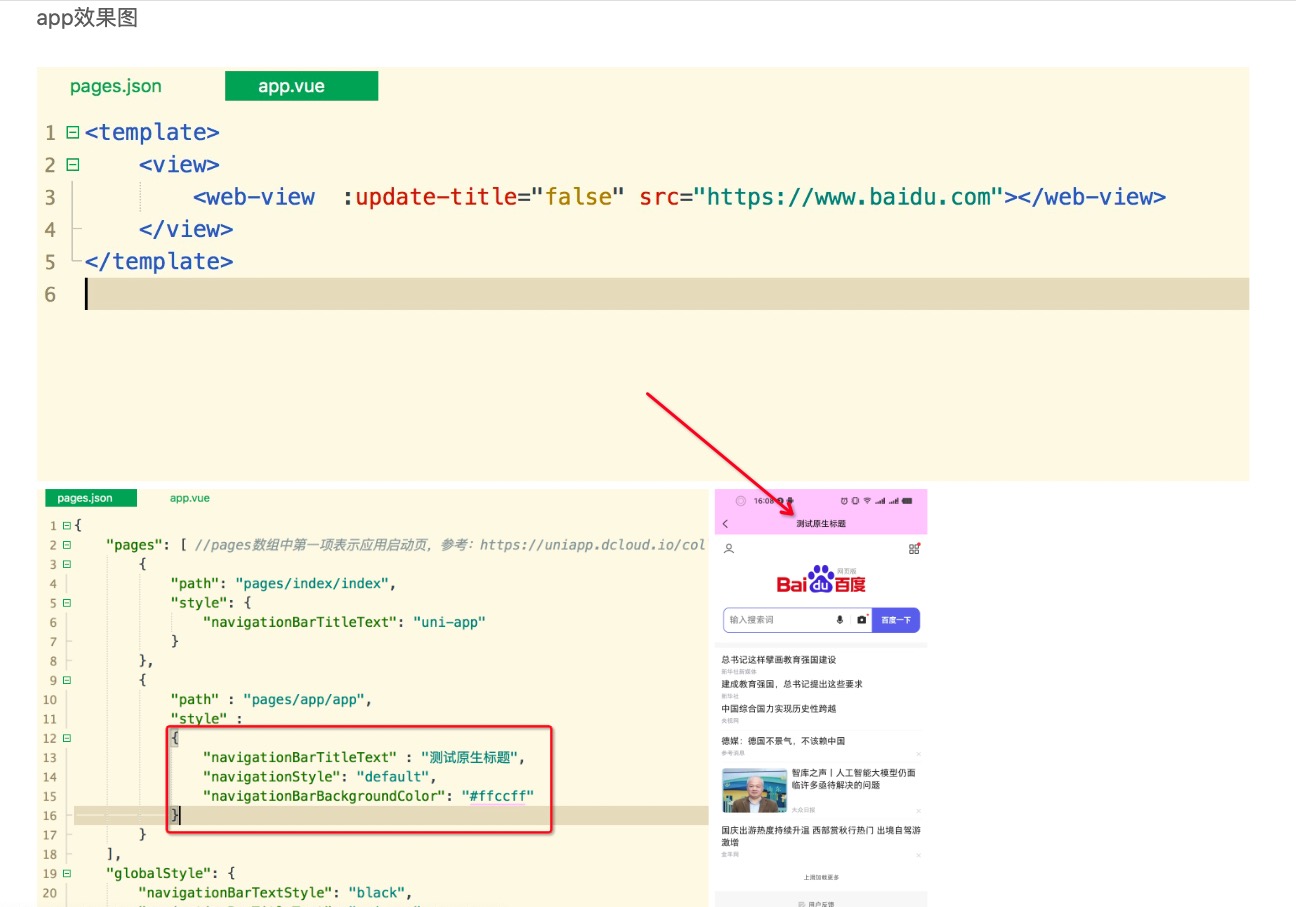The height and width of the screenshot is (907, 1296).
Task: Tap the microphone voice search icon
Action: coord(840,620)
